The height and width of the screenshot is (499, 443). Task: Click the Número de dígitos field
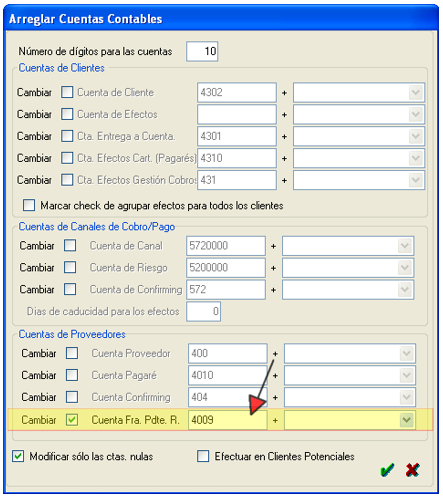click(202, 51)
